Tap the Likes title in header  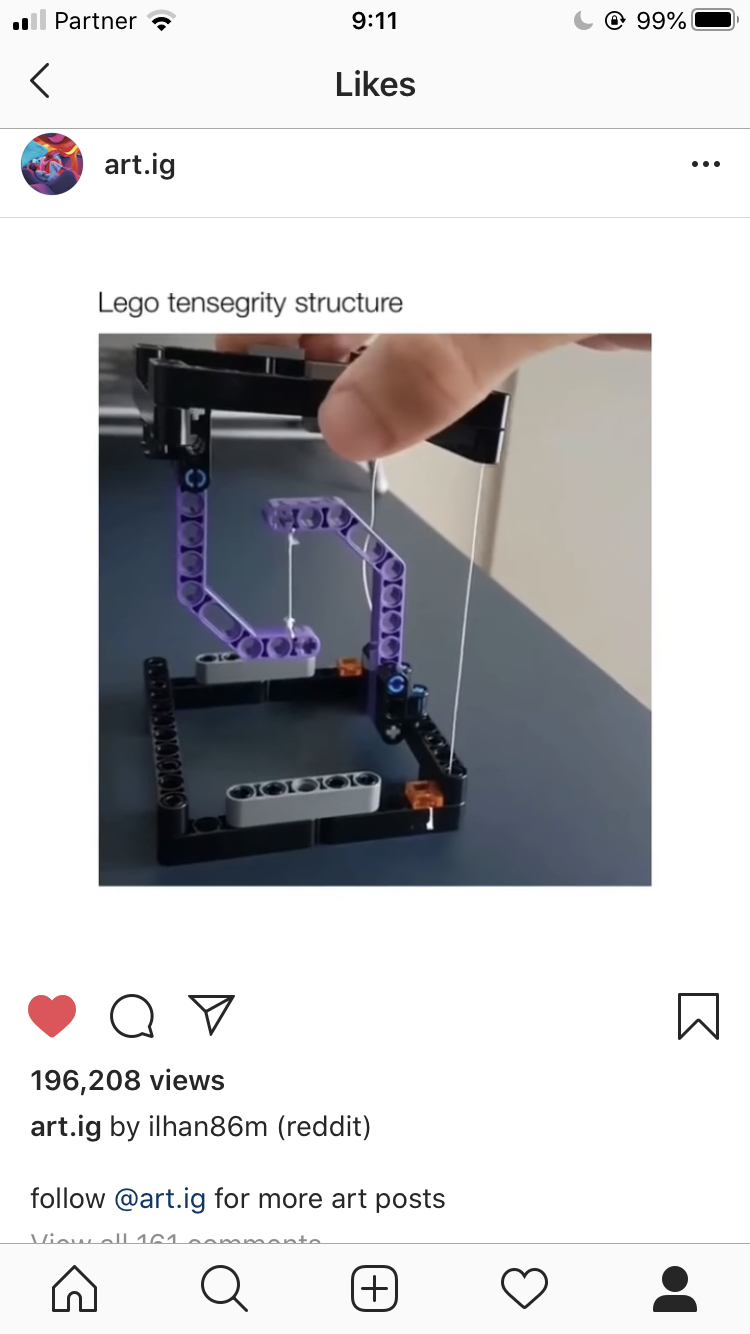pos(375,85)
